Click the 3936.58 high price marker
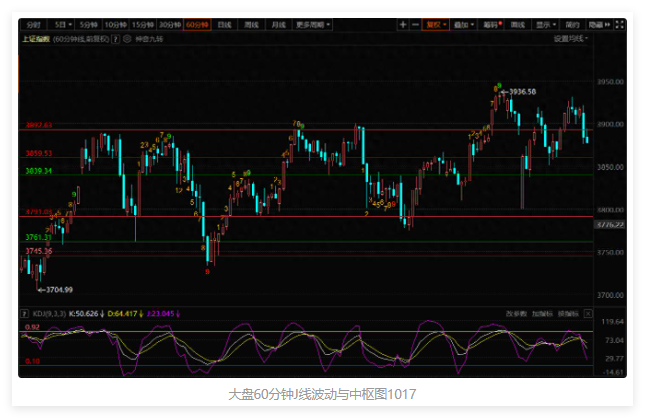The width and height of the screenshot is (645, 418). pyautogui.click(x=522, y=92)
